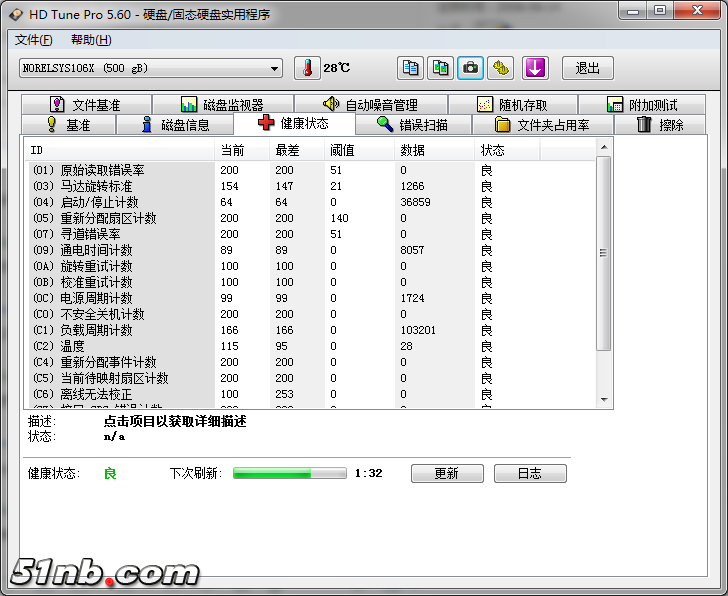Click the wrench options icon
This screenshot has width=728, height=596.
500,68
